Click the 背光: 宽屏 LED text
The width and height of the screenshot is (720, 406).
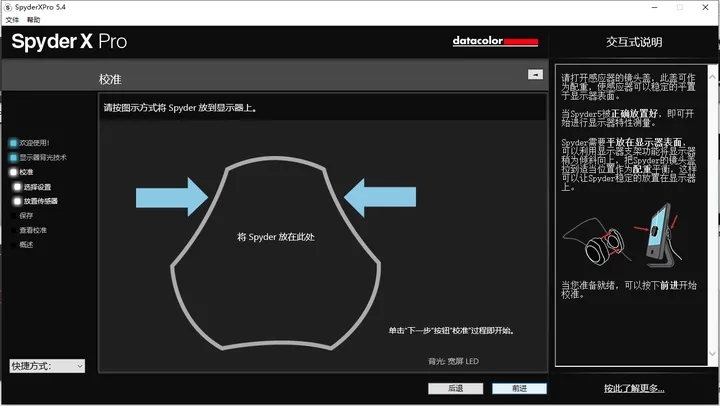[453, 361]
